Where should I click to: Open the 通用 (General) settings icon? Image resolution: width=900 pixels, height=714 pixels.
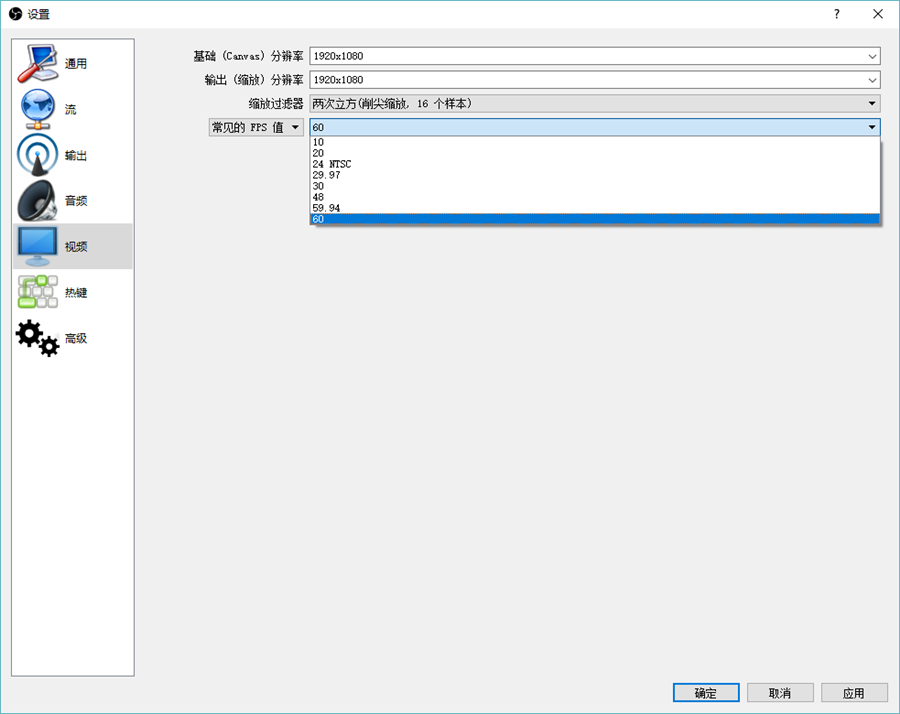coord(38,64)
